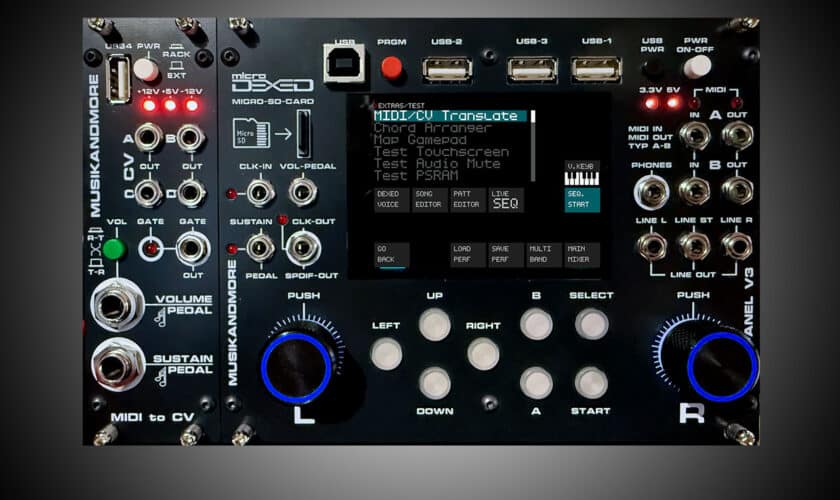Image resolution: width=840 pixels, height=500 pixels.
Task: Click the large SUSTAIN PEDAL jack
Action: pyautogui.click(x=115, y=366)
